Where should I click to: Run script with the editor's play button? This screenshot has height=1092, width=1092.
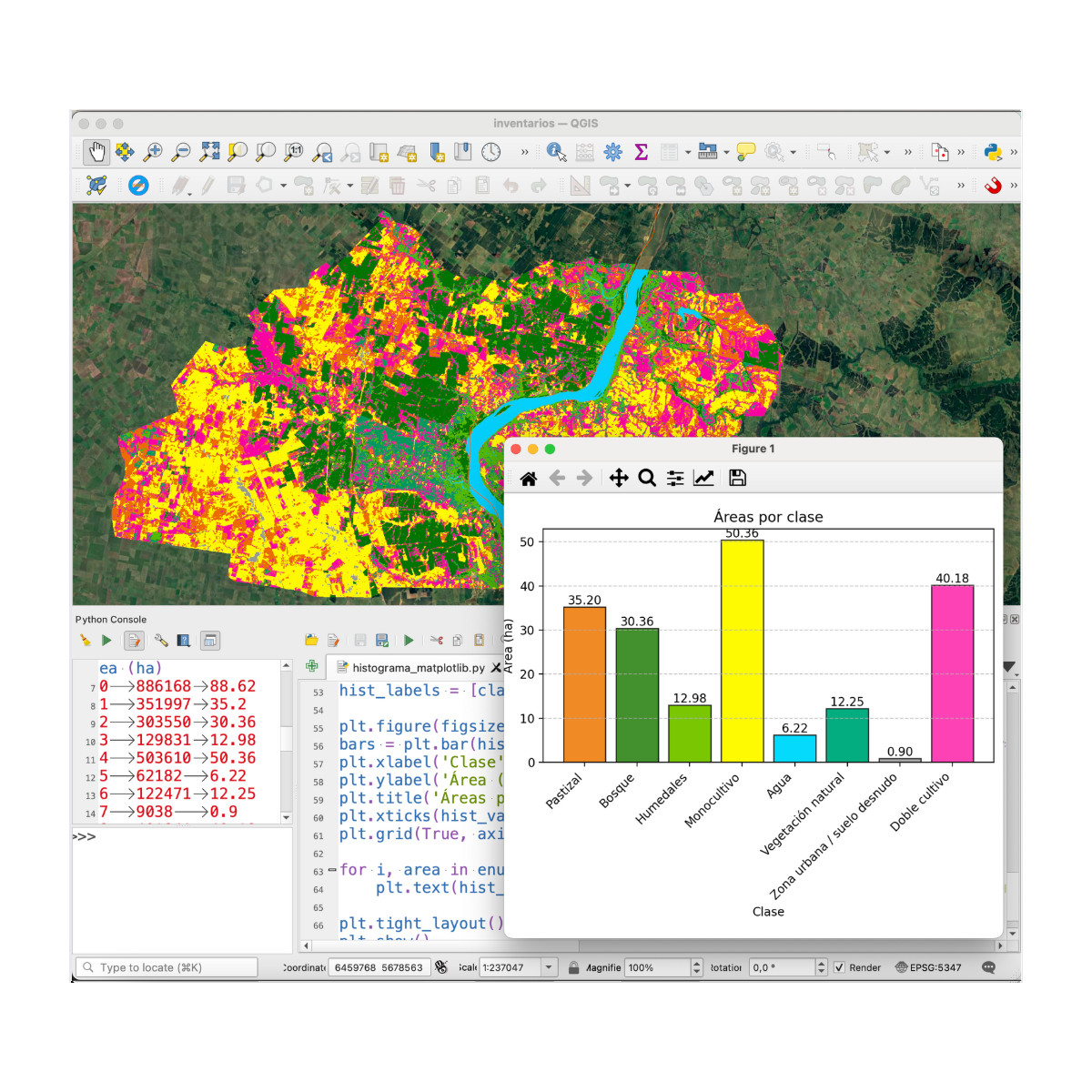(409, 641)
